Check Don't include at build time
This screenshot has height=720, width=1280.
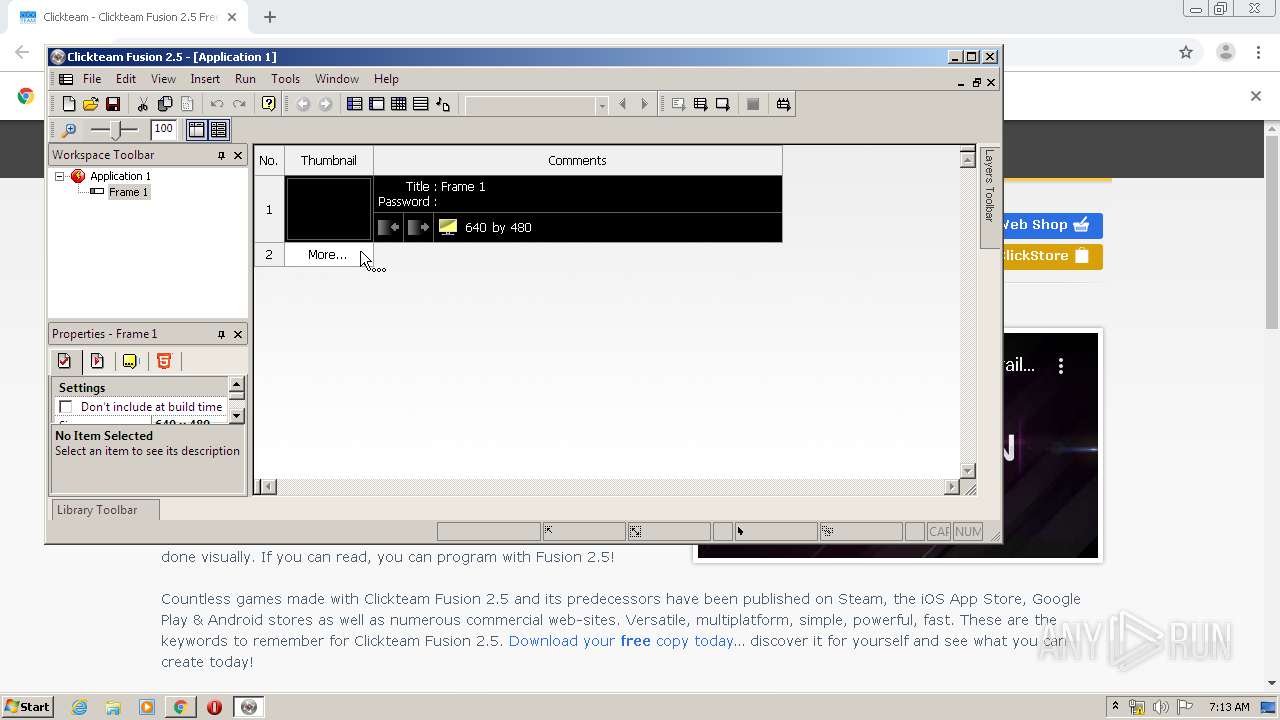click(x=66, y=407)
